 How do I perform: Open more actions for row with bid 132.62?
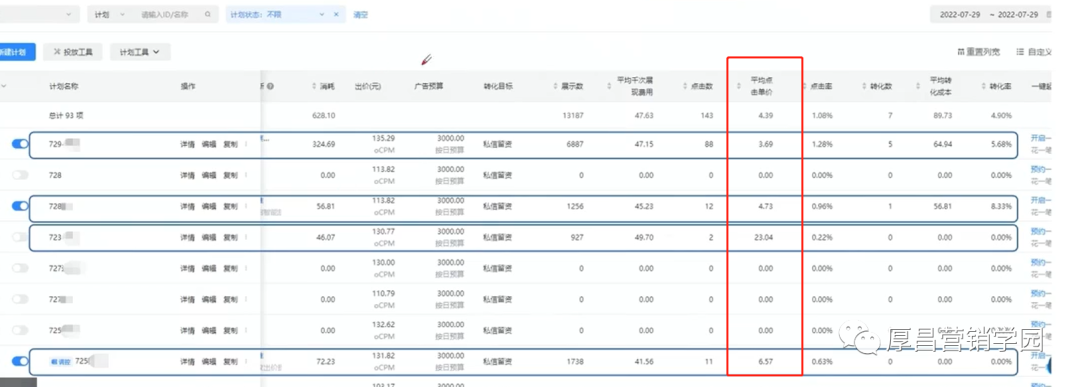coord(246,331)
